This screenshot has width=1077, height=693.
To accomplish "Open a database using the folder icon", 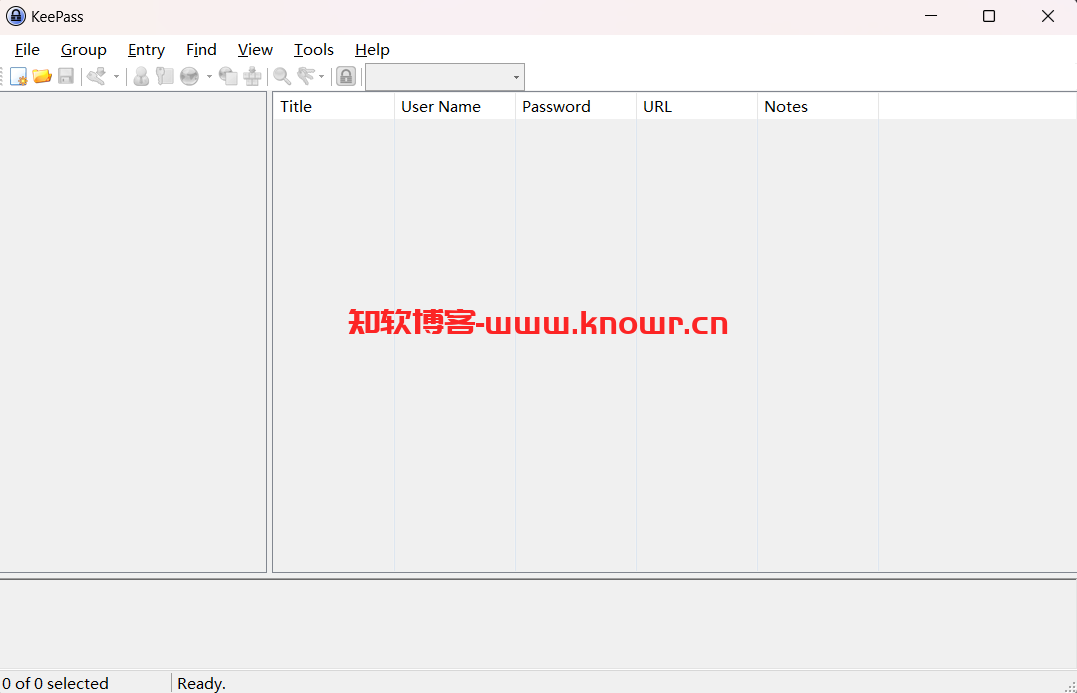I will click(x=42, y=76).
